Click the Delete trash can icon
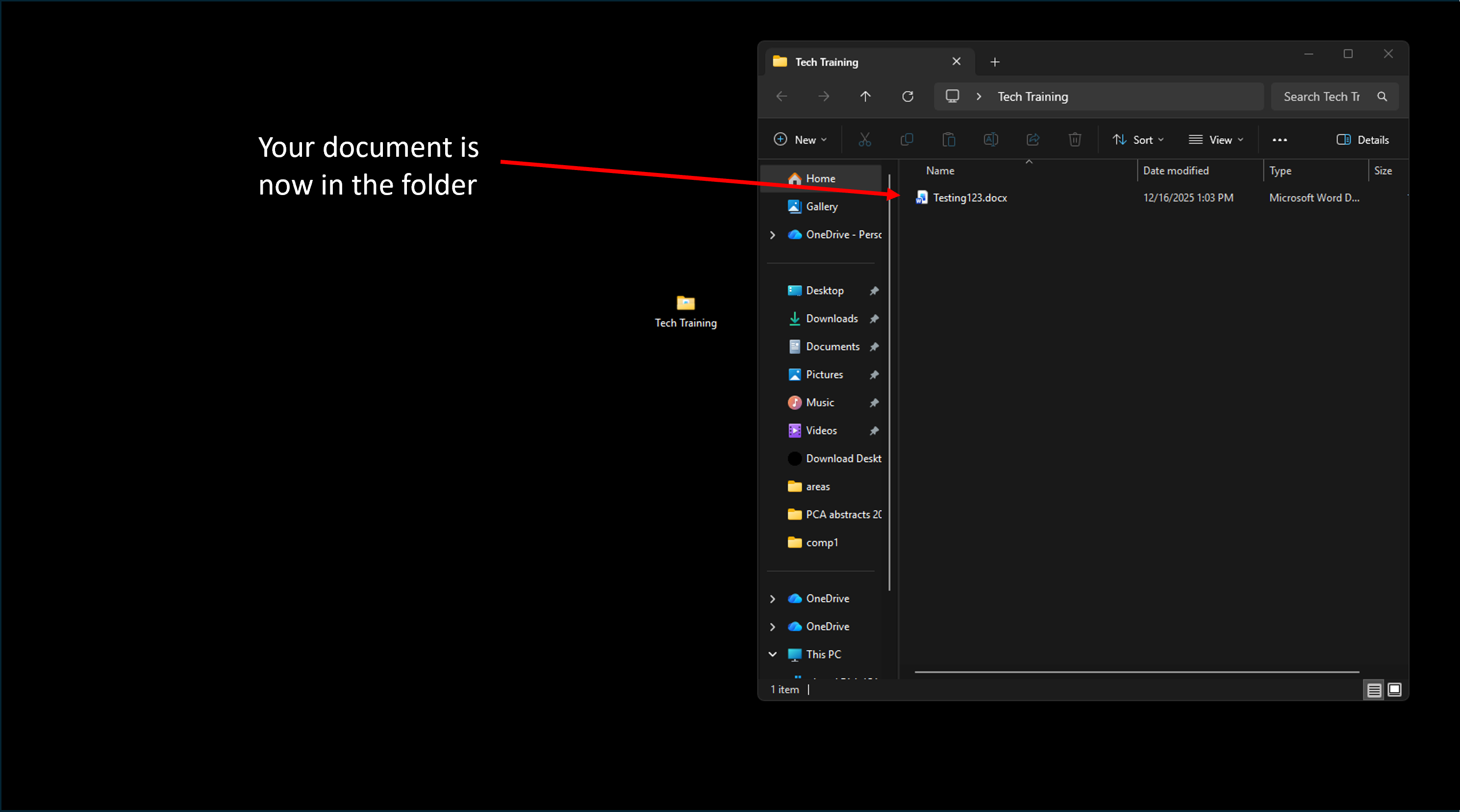The image size is (1460, 812). (x=1075, y=139)
